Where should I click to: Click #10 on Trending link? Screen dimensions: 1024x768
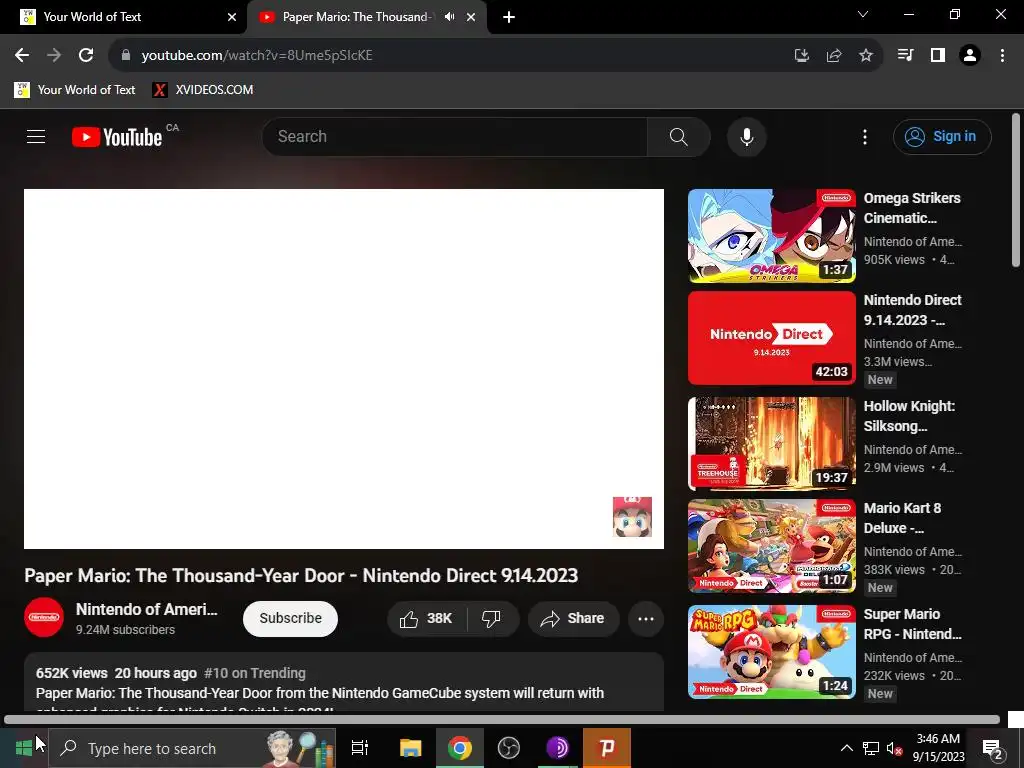(x=255, y=673)
